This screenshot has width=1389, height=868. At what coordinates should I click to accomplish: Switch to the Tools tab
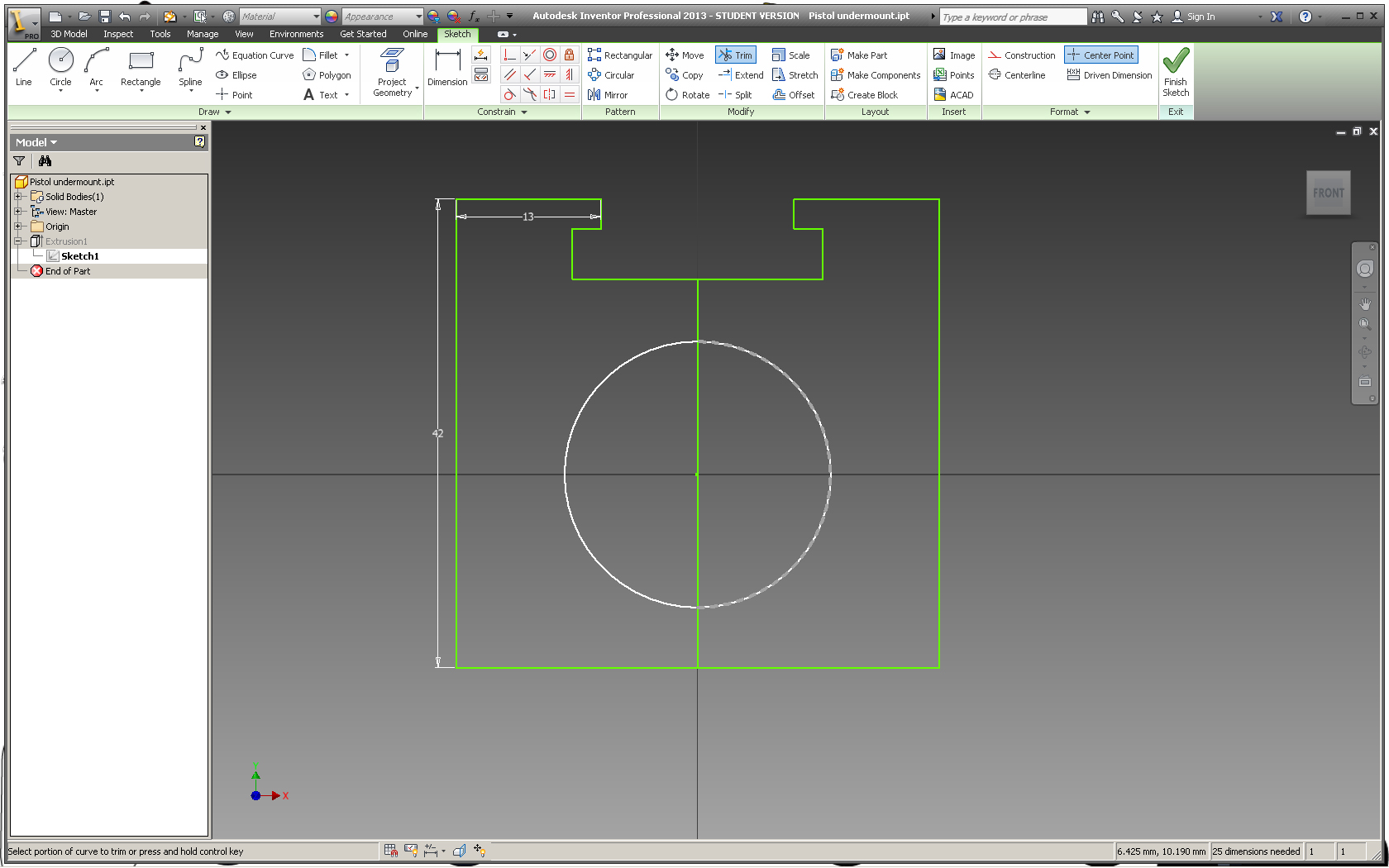[x=160, y=34]
